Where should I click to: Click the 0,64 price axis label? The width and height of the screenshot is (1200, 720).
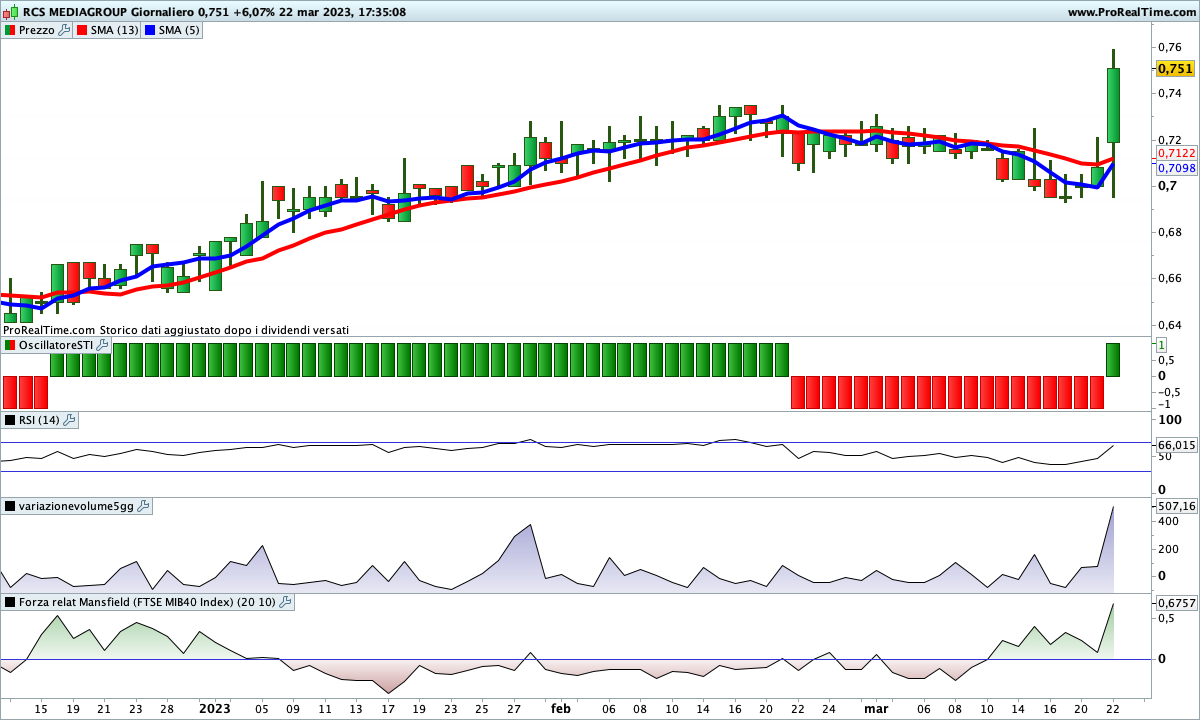[1169, 325]
